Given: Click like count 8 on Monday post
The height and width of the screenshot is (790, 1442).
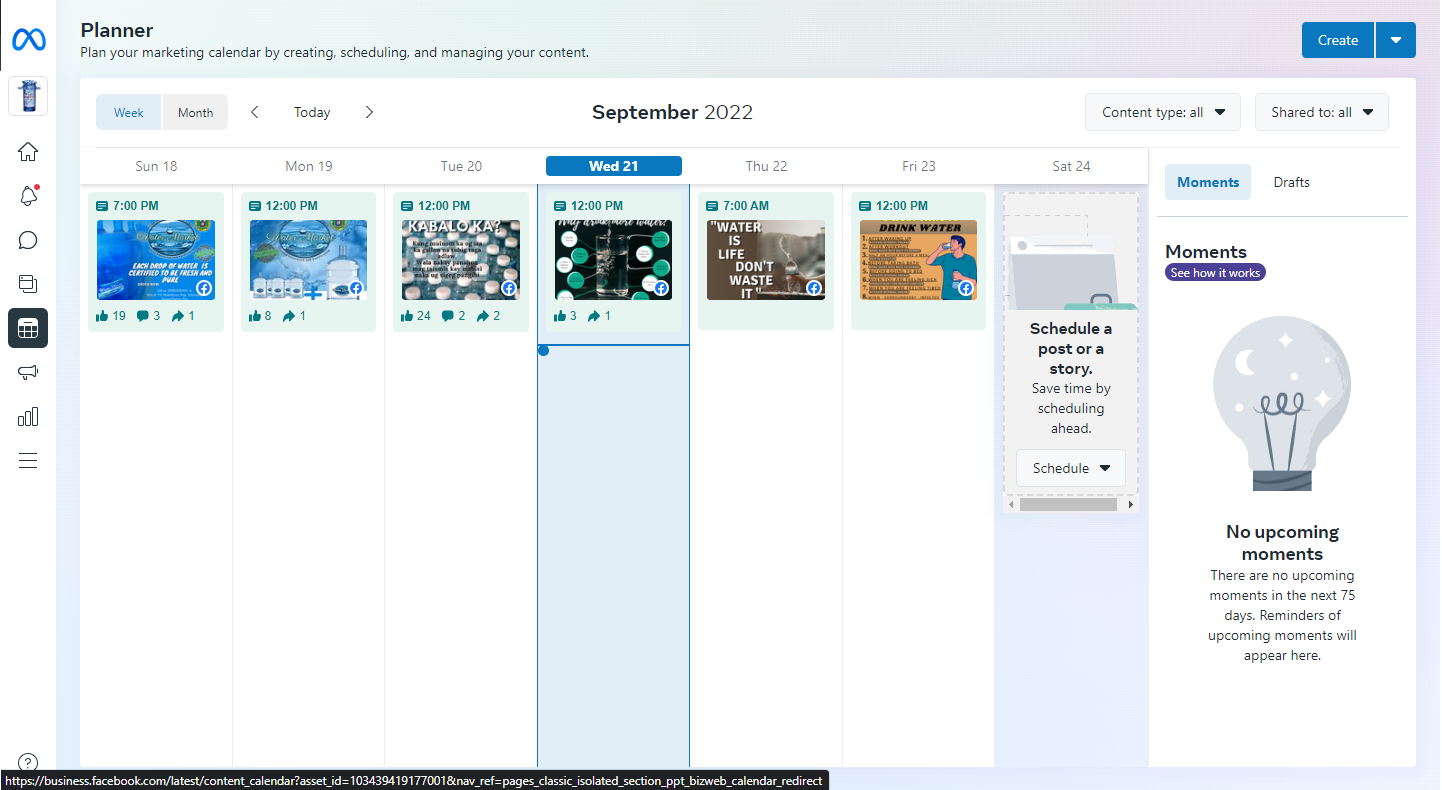Looking at the screenshot, I should click(x=260, y=316).
